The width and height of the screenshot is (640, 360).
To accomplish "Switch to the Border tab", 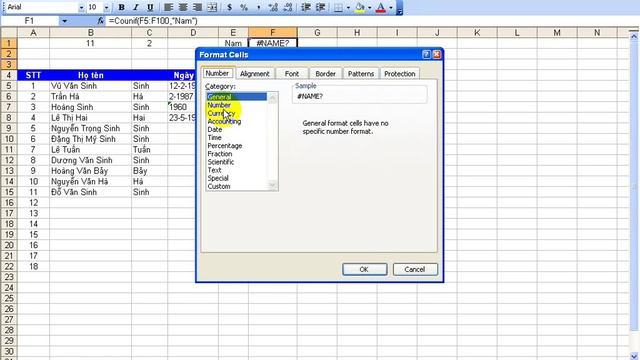I will click(x=325, y=73).
